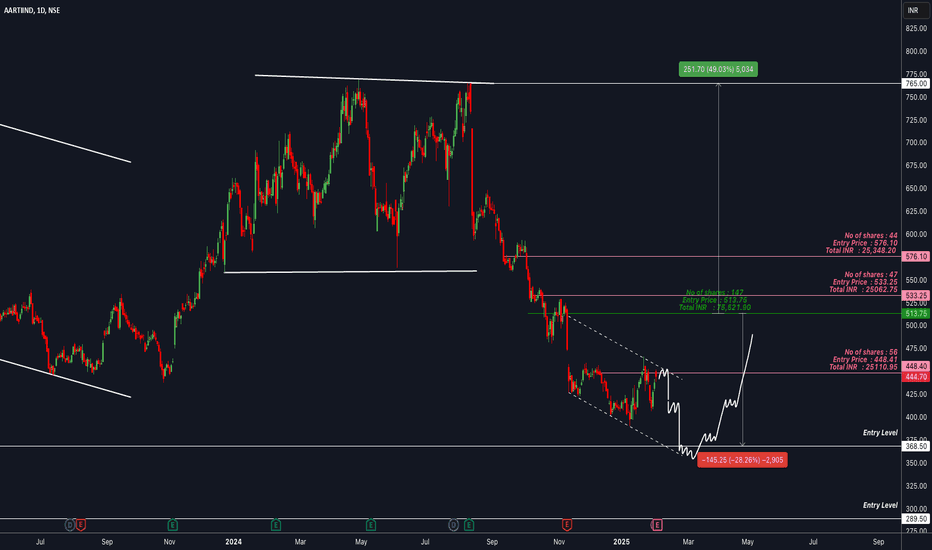Select the green 251.70 (49.03%) 5,034 profit label
The width and height of the screenshot is (932, 550).
718,70
